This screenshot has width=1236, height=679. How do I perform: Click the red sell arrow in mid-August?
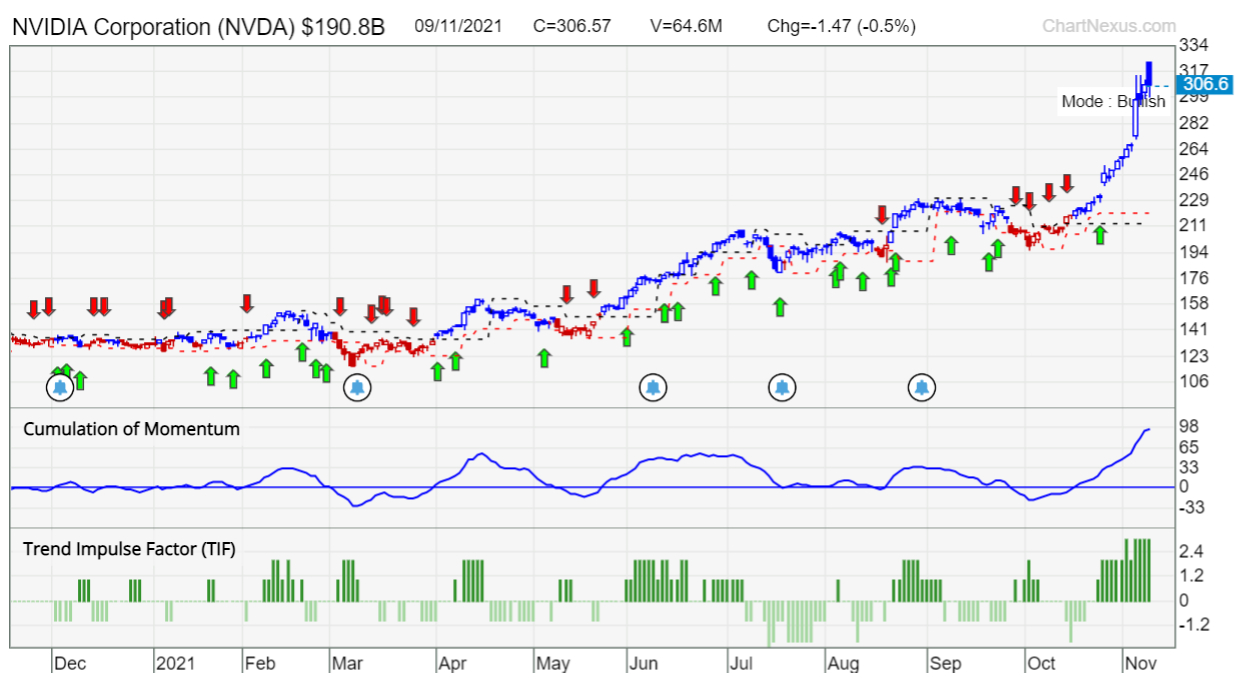[882, 214]
